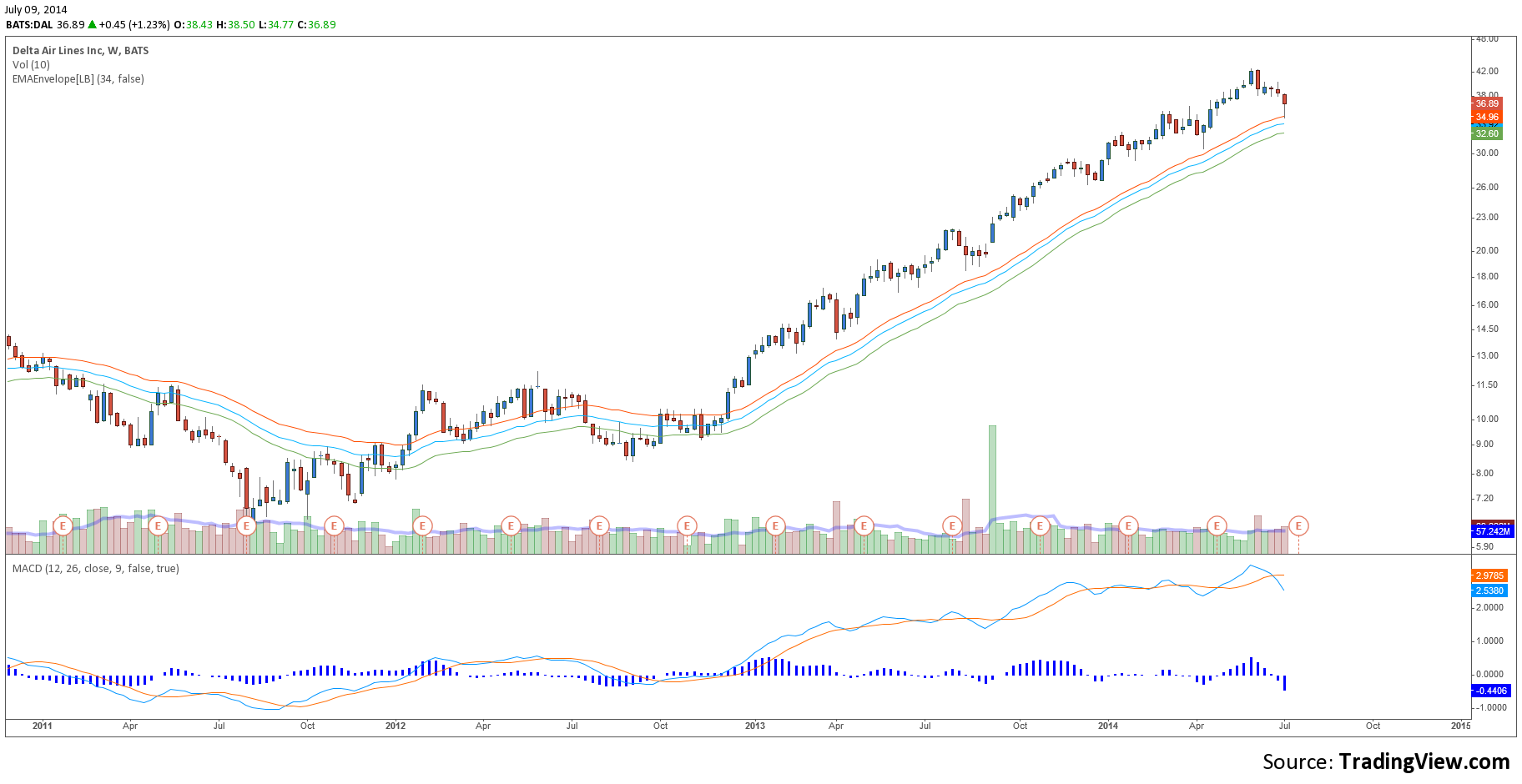Click the -1.0000 MACD axis label
The height and width of the screenshot is (784, 1522).
tap(1489, 707)
